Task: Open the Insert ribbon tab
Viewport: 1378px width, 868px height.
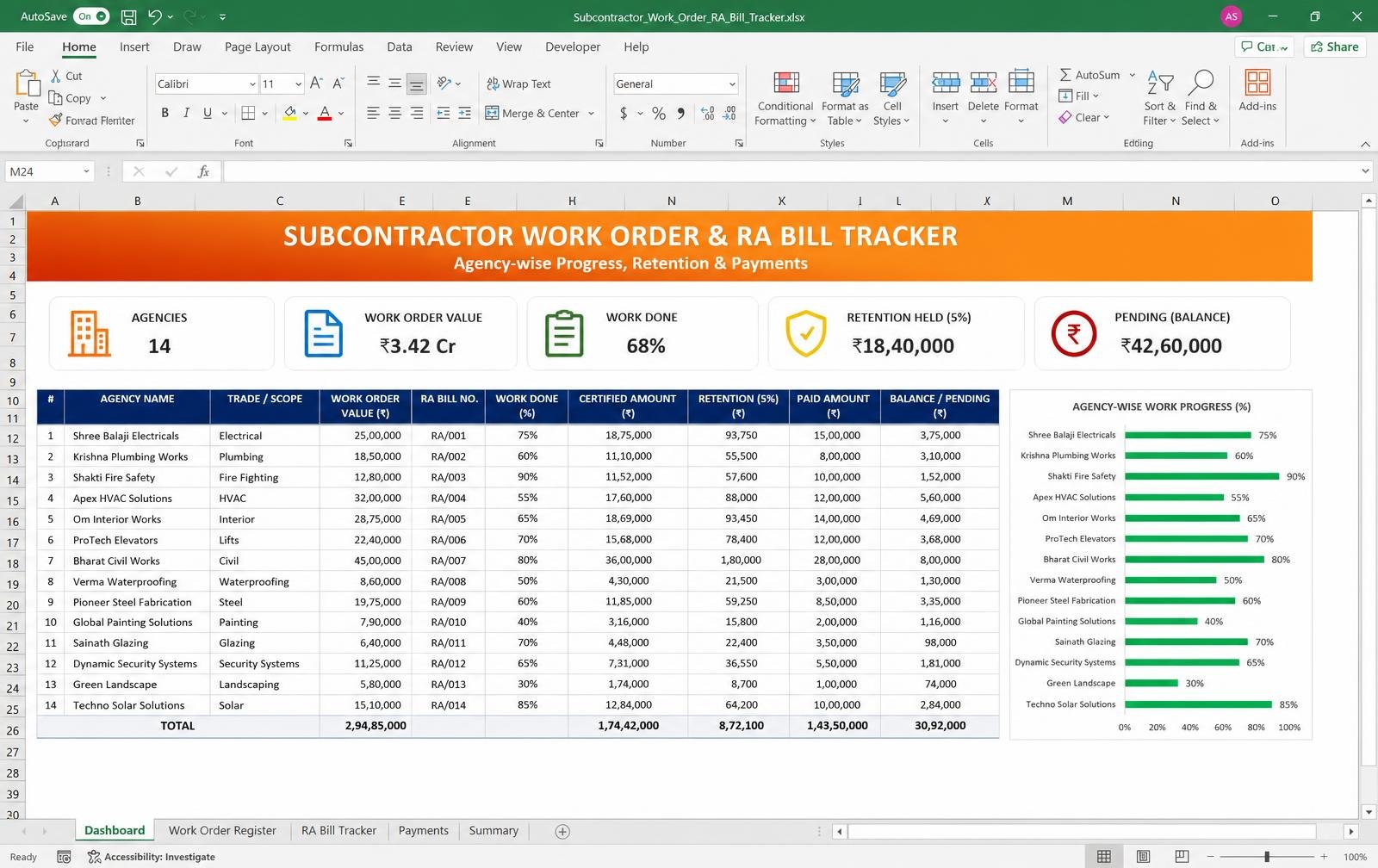Action: [x=134, y=46]
